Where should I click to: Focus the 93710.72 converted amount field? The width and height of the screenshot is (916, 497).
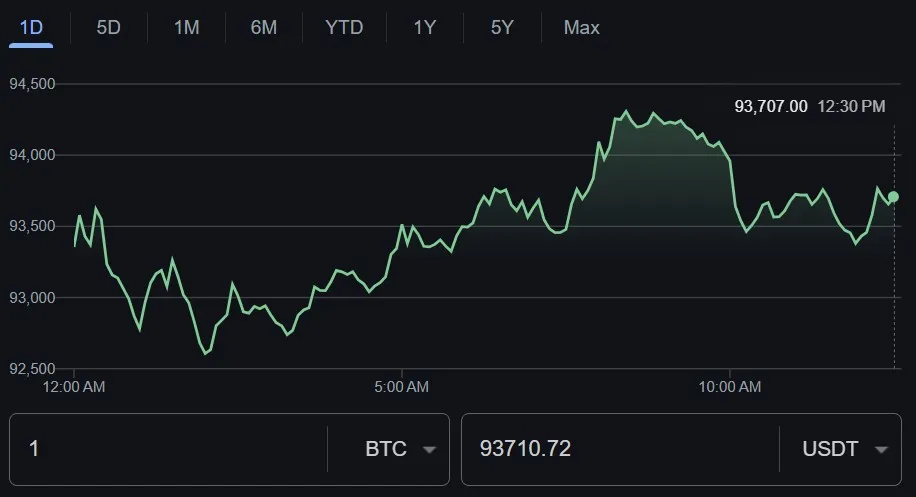(615, 449)
